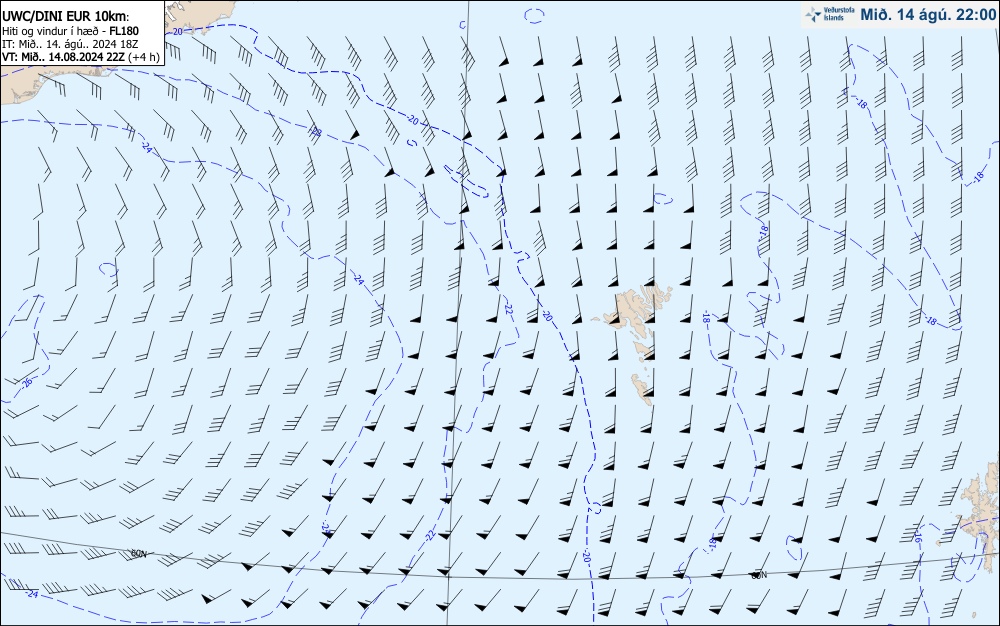Click the Veðurstofa Íslands logo

pyautogui.click(x=829, y=14)
